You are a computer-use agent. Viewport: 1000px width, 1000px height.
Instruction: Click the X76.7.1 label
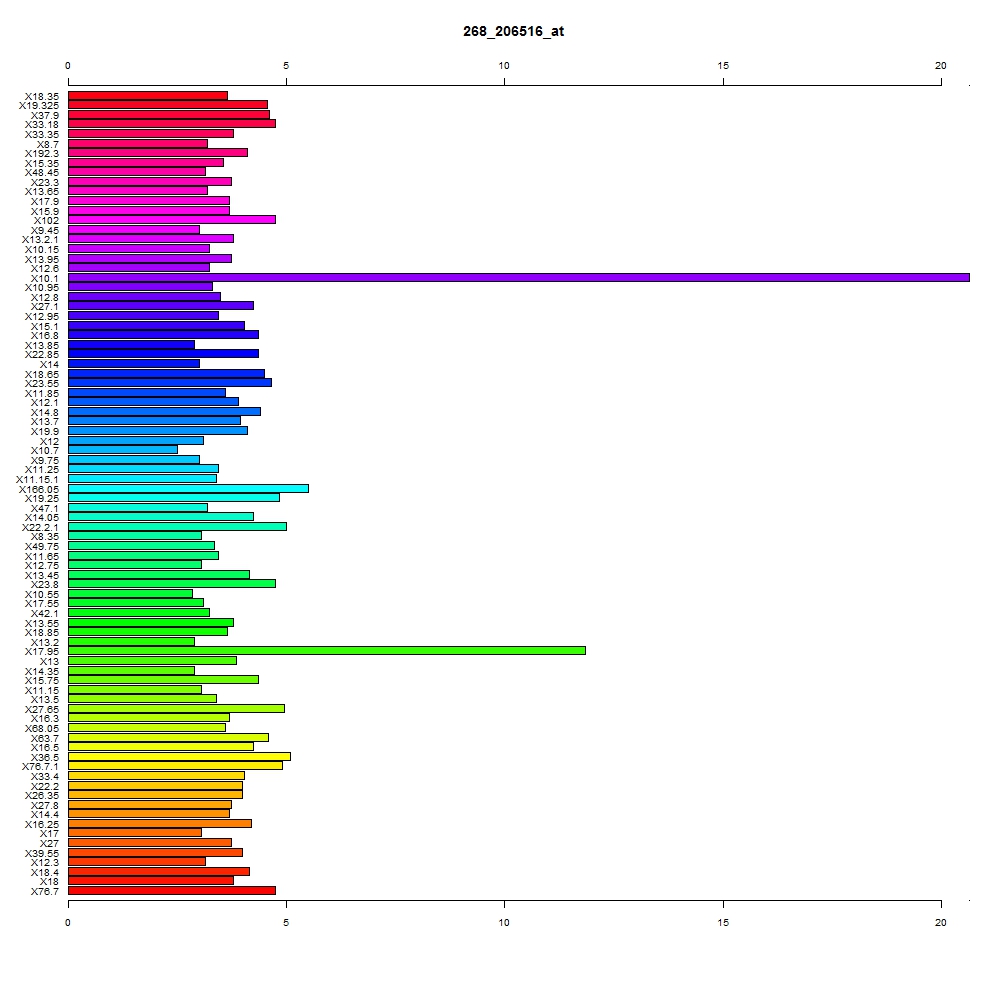click(x=40, y=767)
